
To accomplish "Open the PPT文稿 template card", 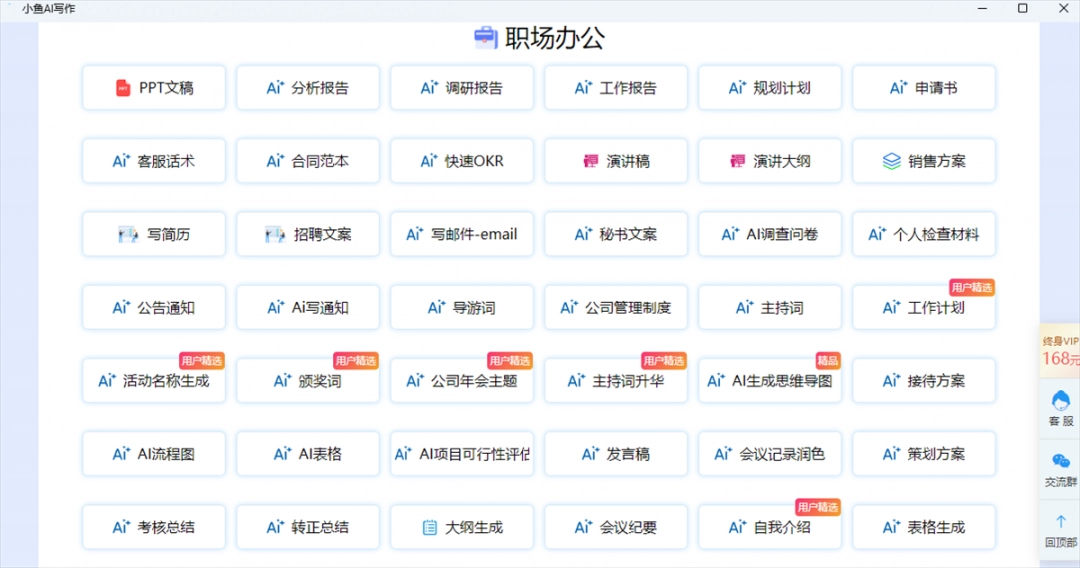I will tap(154, 87).
